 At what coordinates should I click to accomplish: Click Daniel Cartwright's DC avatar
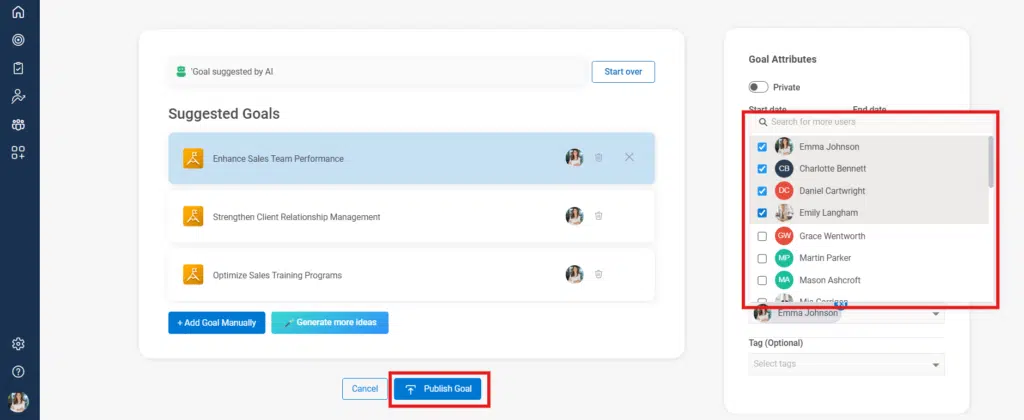pos(784,191)
